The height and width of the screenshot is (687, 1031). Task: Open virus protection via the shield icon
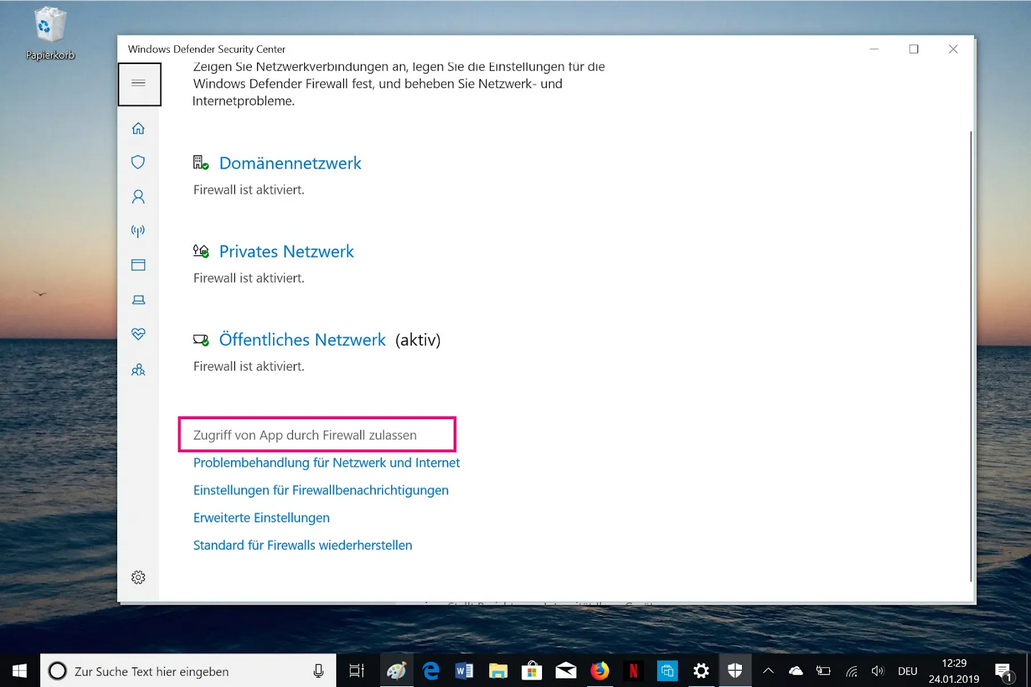point(138,162)
